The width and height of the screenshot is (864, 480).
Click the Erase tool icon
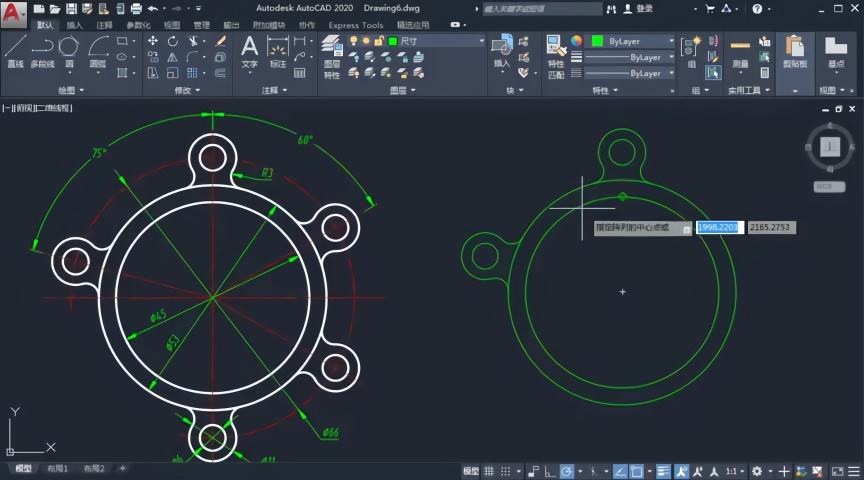tap(220, 41)
